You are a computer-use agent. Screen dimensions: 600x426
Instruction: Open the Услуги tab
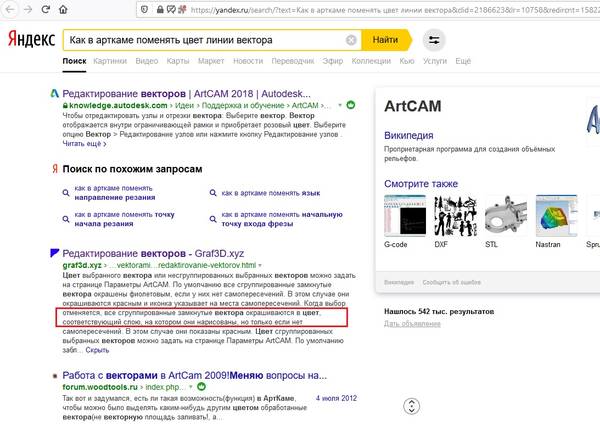[x=435, y=61]
